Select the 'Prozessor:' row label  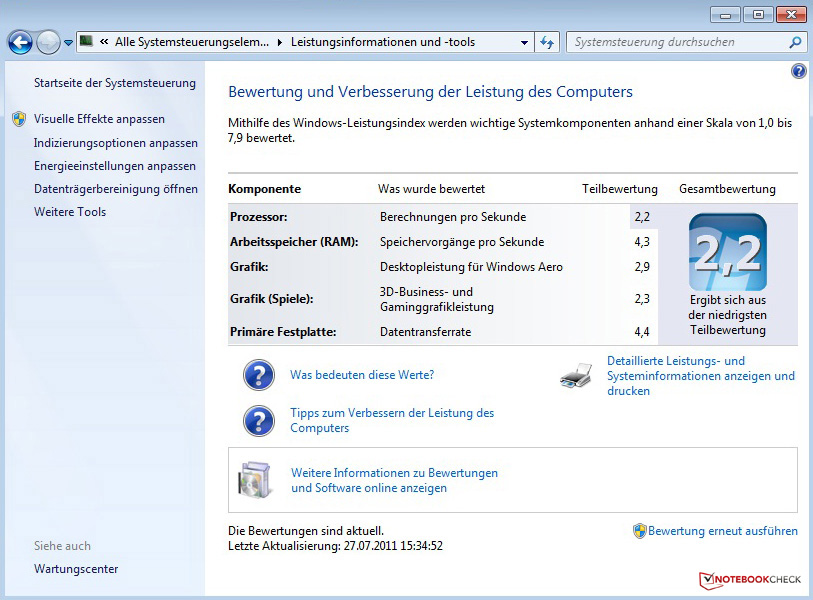(x=259, y=217)
